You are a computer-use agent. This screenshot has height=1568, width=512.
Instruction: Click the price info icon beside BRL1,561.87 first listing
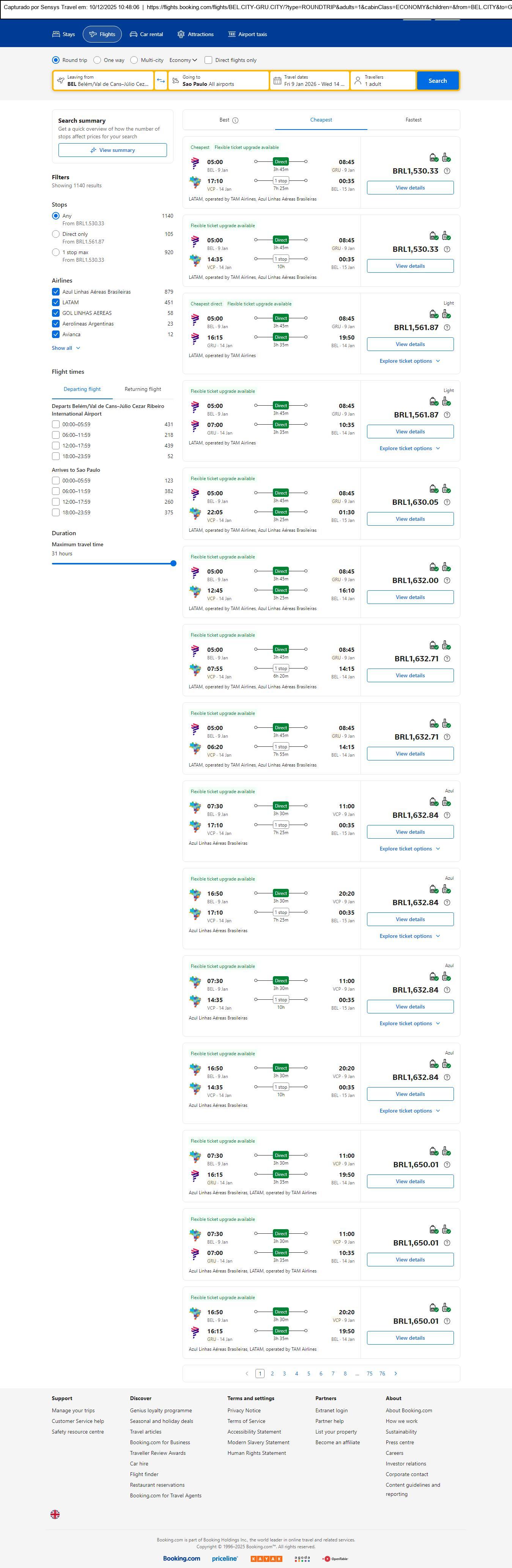[447, 327]
